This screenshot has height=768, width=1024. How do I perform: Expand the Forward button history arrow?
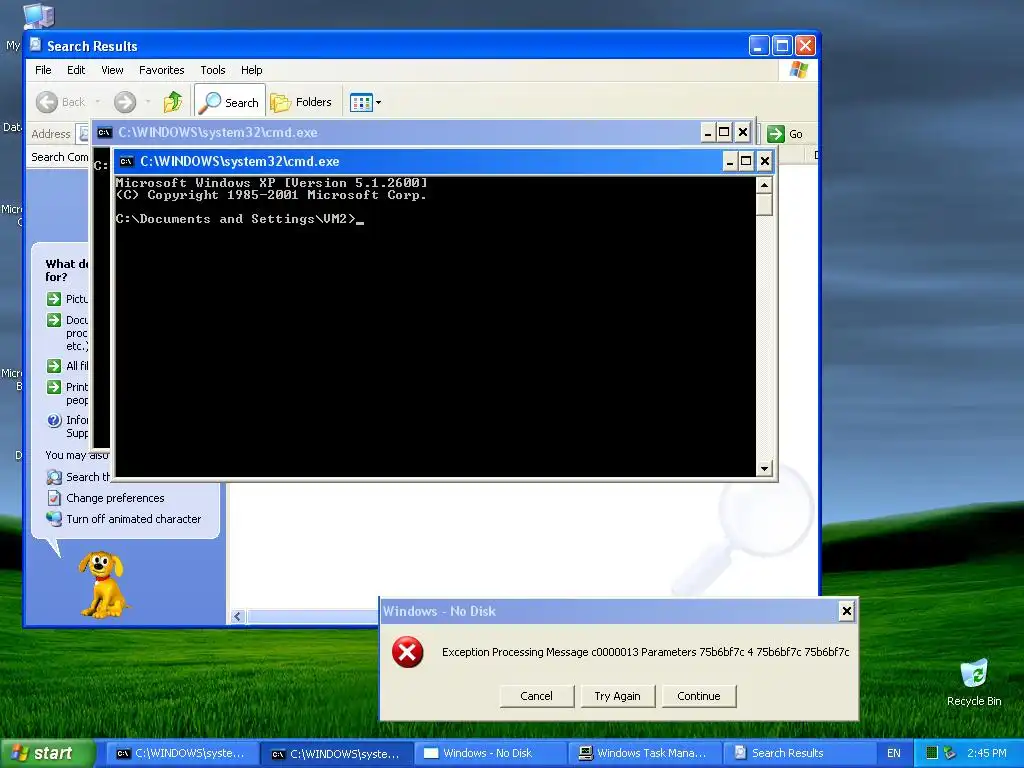click(x=148, y=102)
